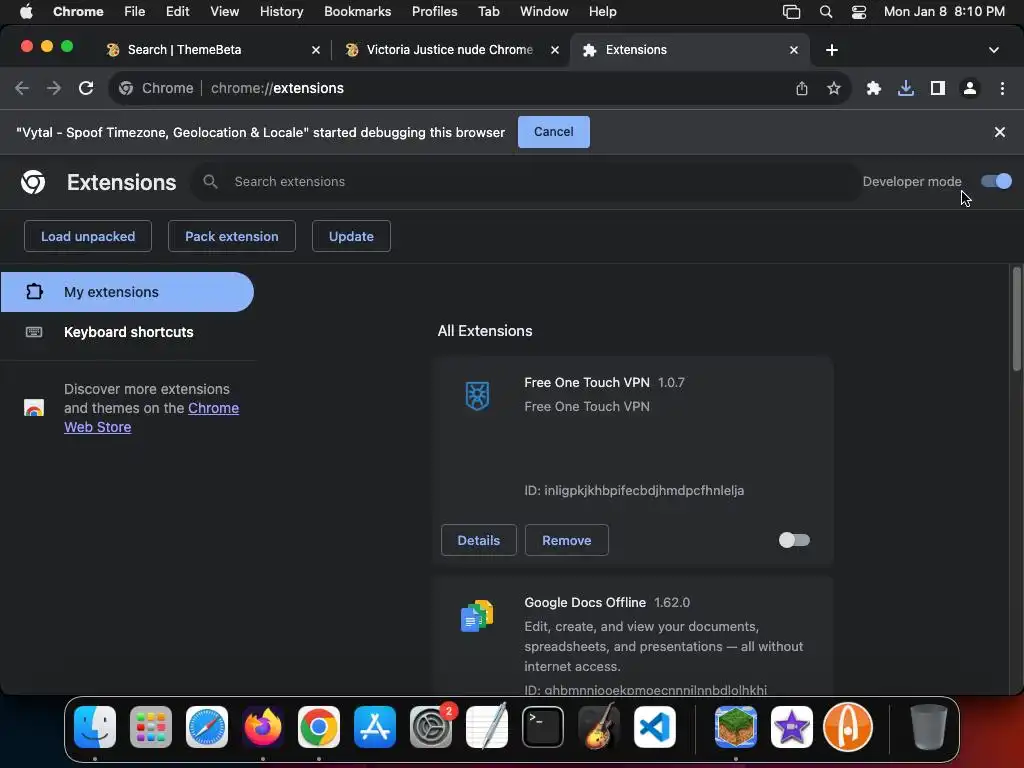
Task: Open the Help menu
Action: pos(602,12)
